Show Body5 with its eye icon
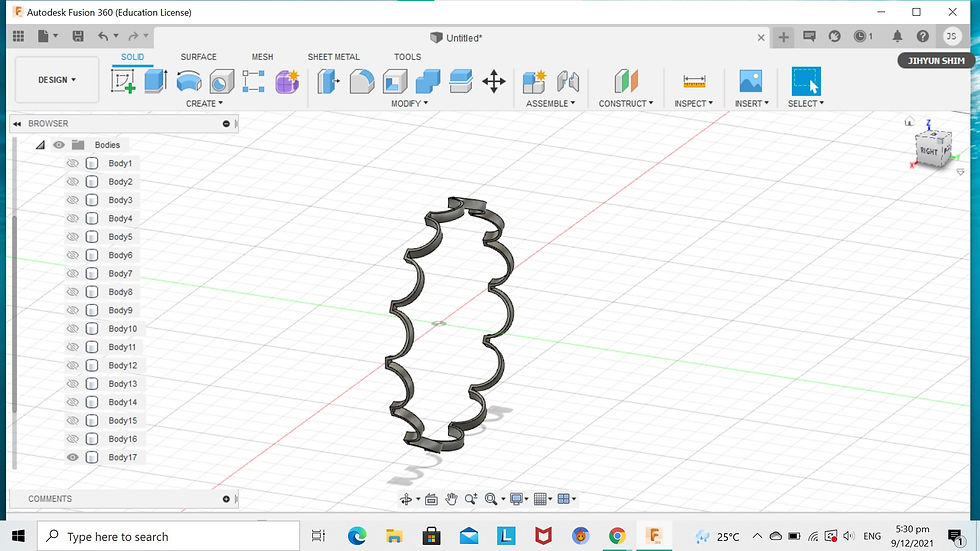Screen dimensions: 980x551 tap(72, 237)
